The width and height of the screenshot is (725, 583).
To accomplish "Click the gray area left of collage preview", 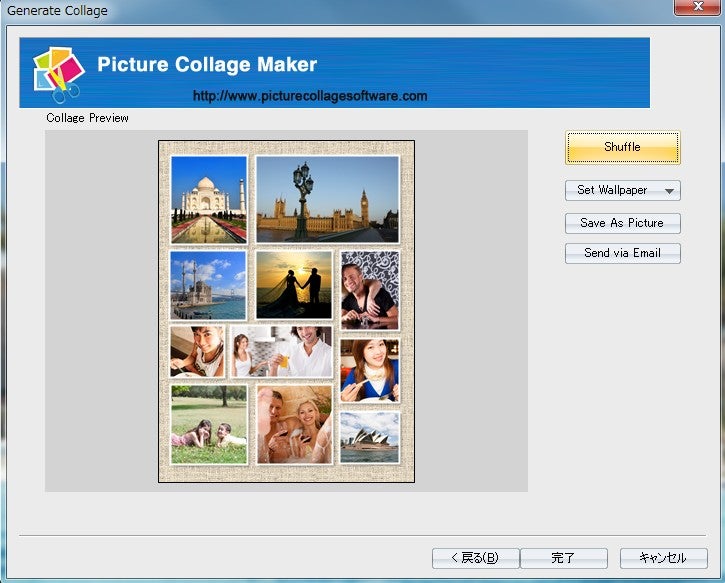I will pos(100,310).
